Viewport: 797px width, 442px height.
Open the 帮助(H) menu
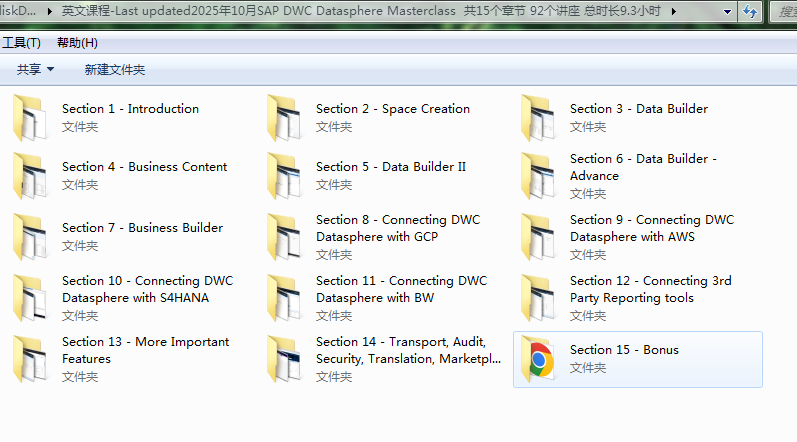coord(77,43)
